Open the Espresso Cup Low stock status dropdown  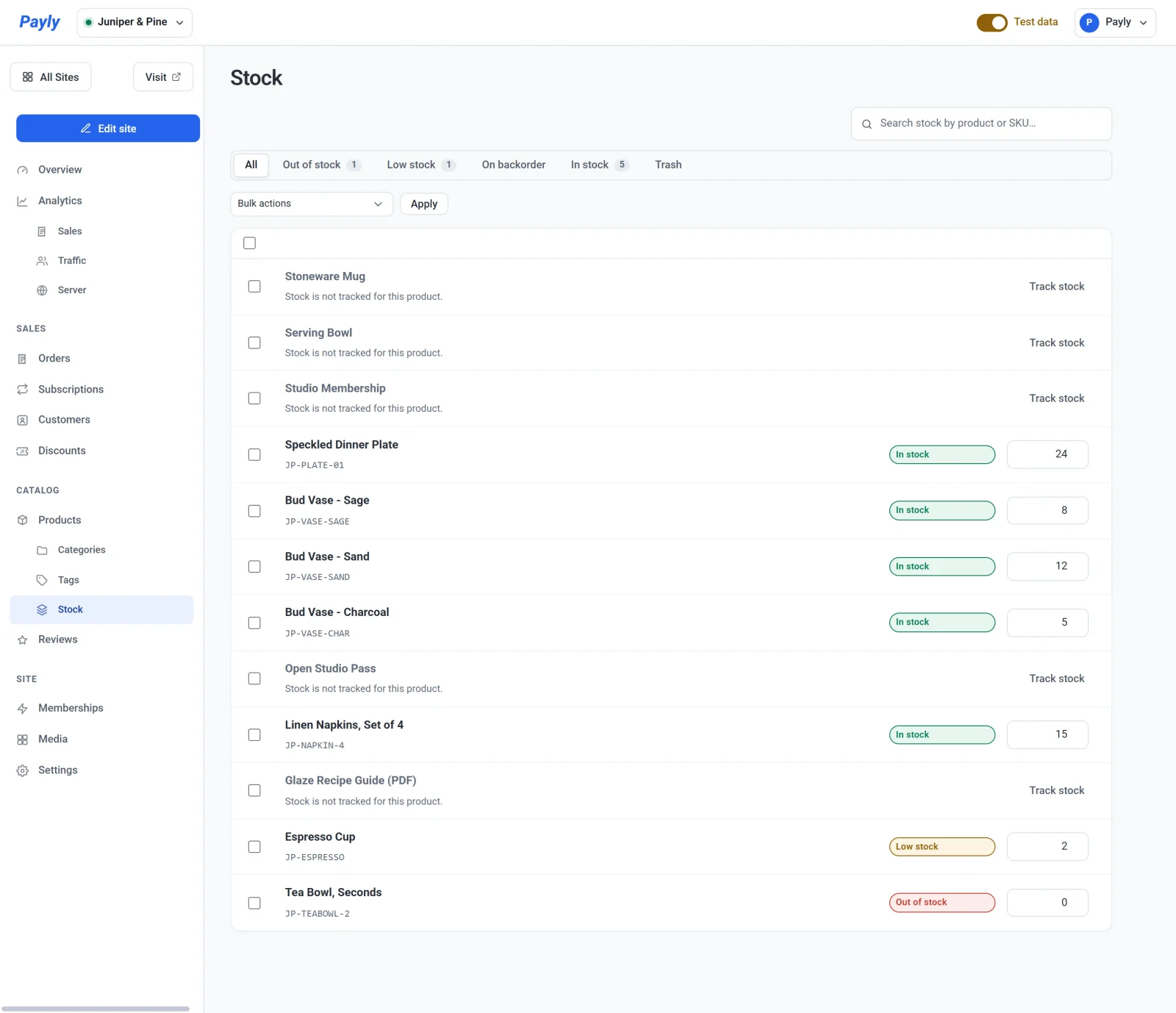[942, 847]
